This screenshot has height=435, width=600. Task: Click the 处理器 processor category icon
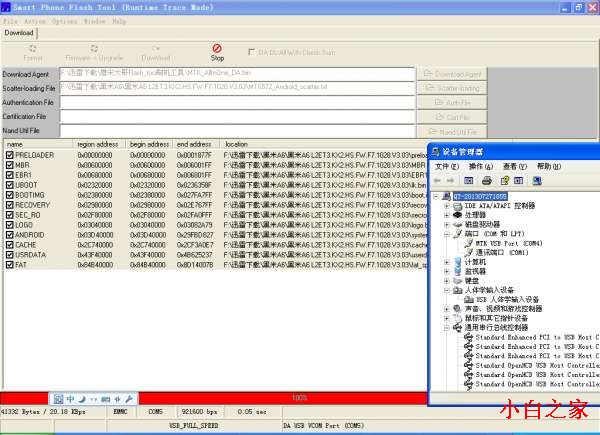(x=458, y=215)
